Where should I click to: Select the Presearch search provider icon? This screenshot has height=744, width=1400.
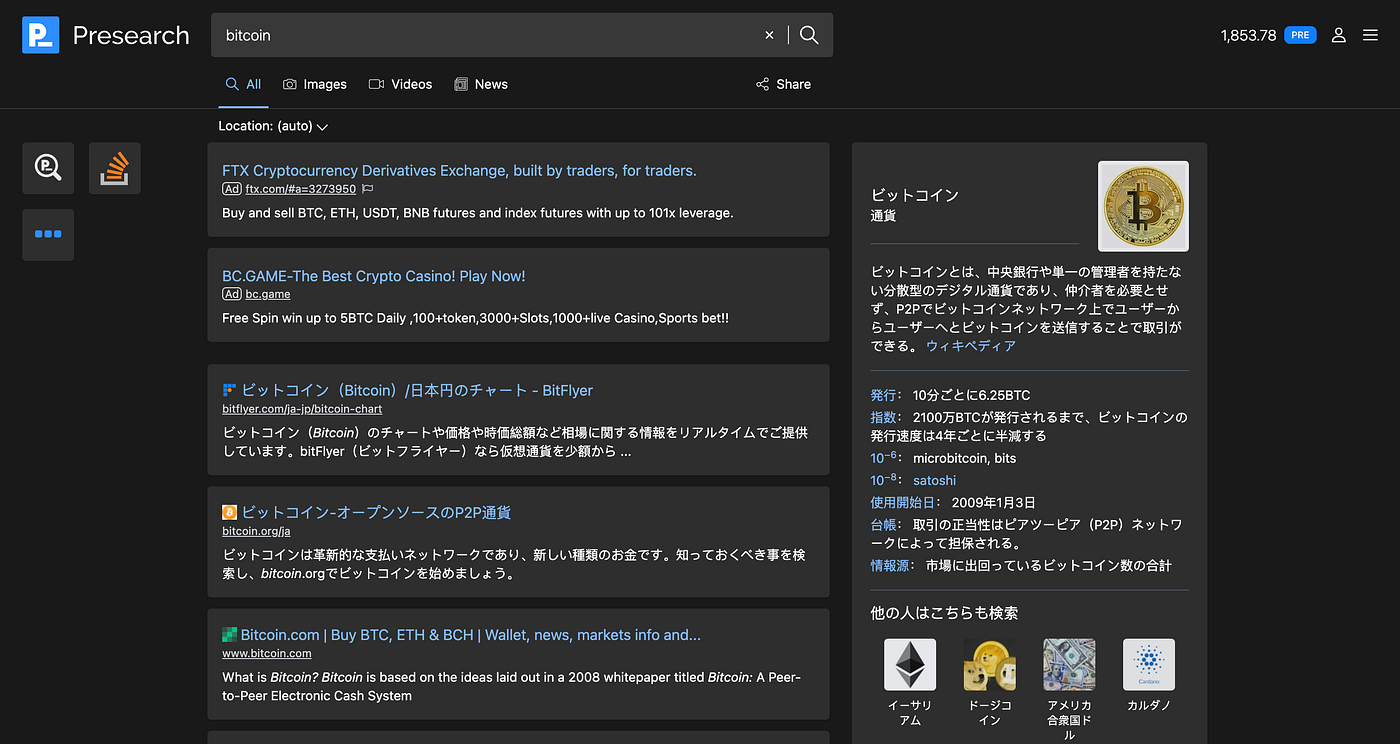point(48,168)
